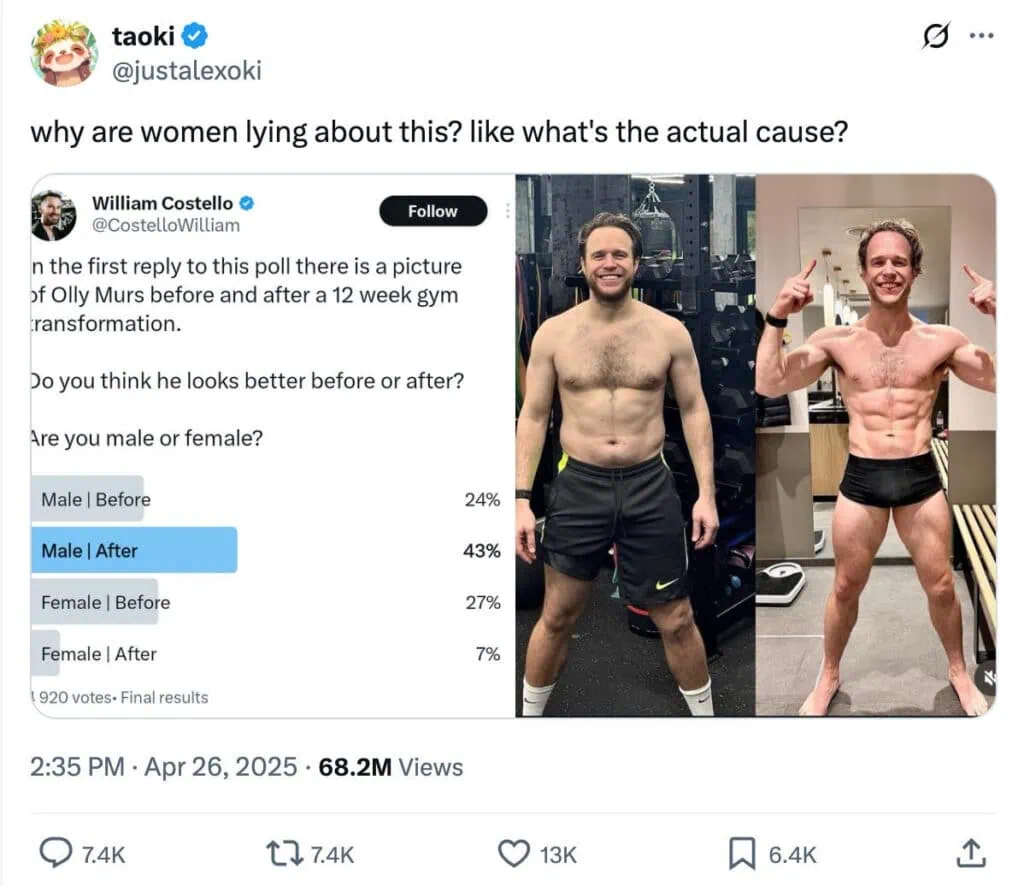Like the tweet with heart icon
Screen dimensions: 1024x886
[x=513, y=853]
